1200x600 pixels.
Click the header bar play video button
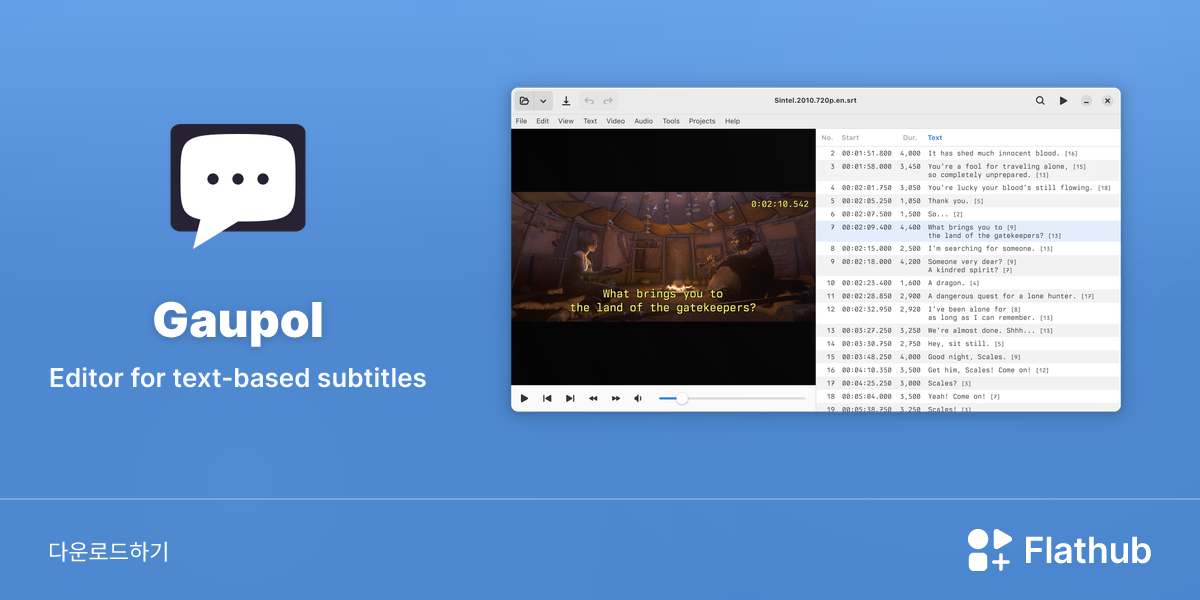click(1063, 101)
